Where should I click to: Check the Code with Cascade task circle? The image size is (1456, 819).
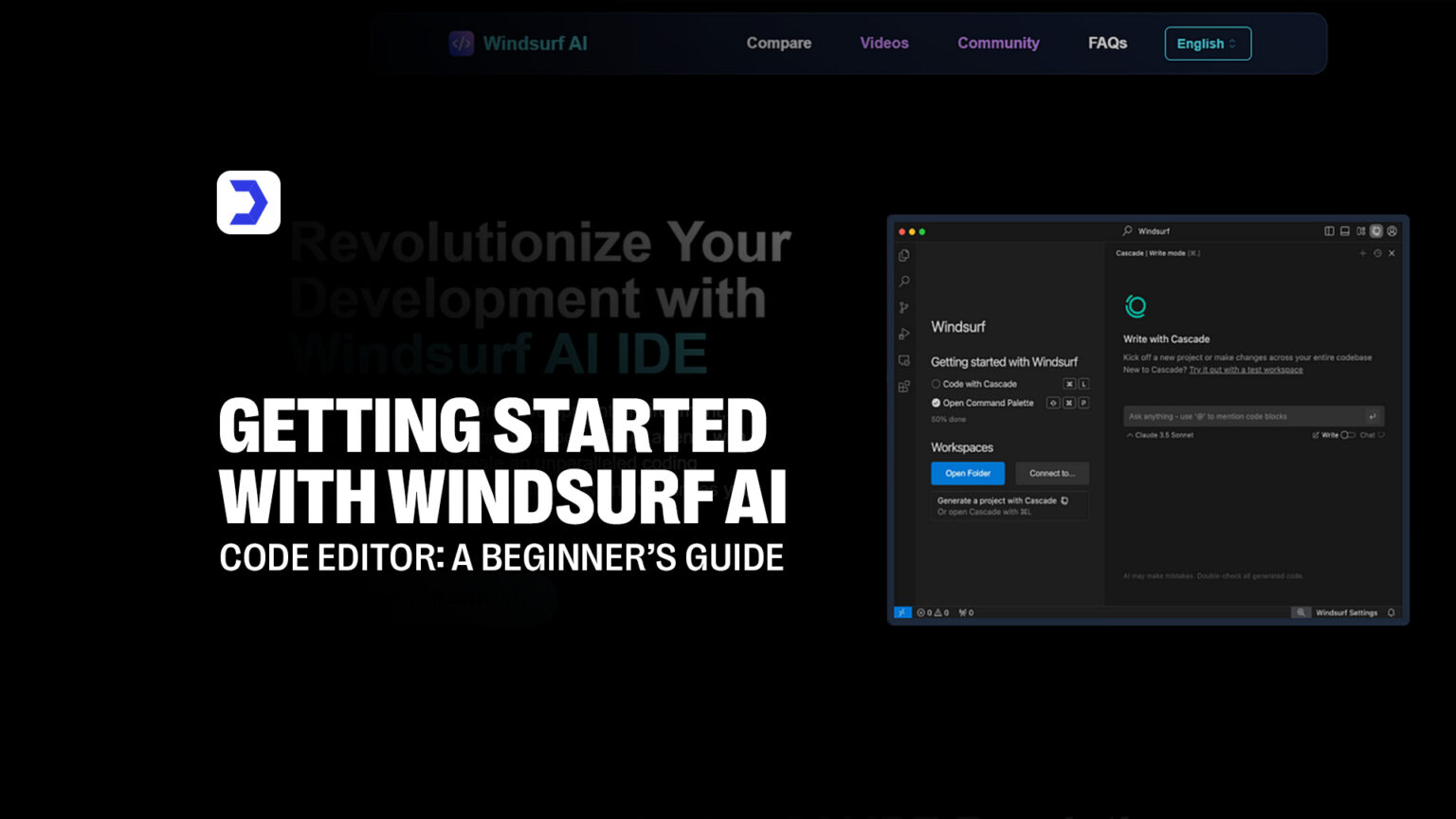936,384
